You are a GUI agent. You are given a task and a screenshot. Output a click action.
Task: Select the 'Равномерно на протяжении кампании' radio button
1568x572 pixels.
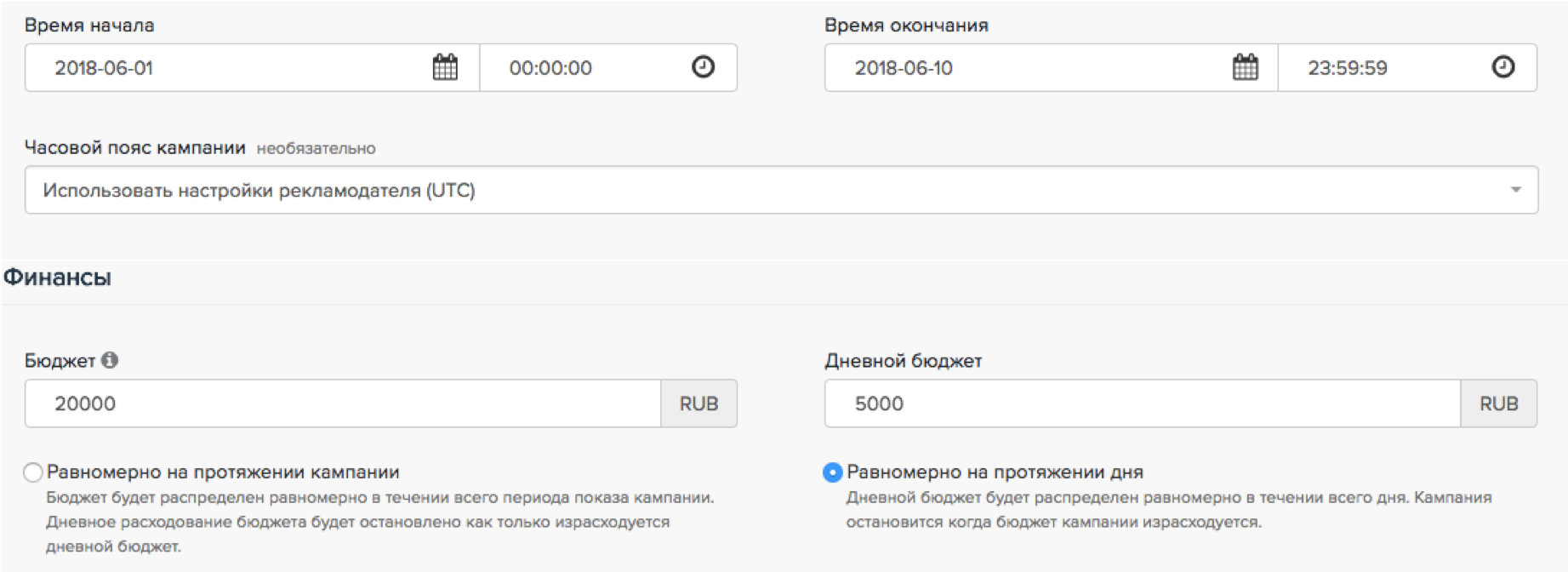tap(33, 472)
